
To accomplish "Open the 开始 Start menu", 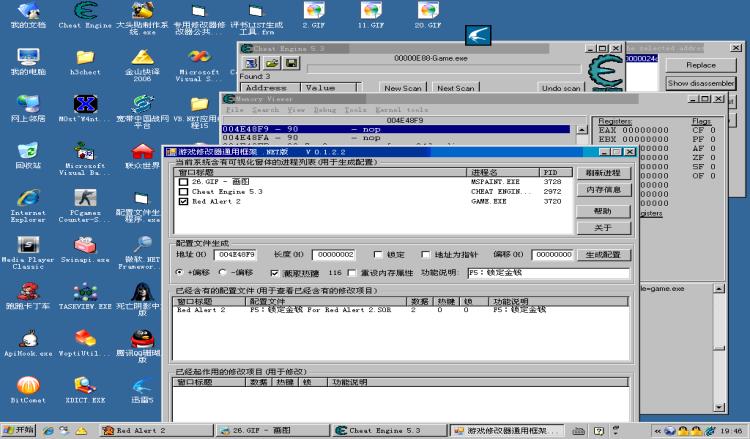I will click(x=19, y=430).
